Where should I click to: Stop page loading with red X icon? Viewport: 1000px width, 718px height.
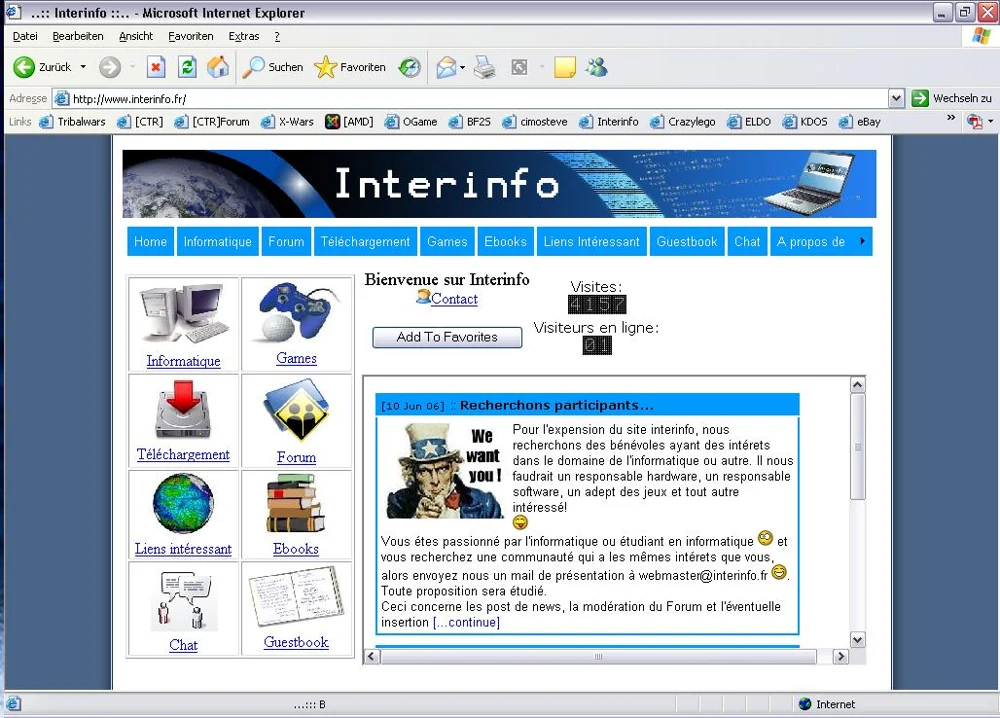(156, 67)
